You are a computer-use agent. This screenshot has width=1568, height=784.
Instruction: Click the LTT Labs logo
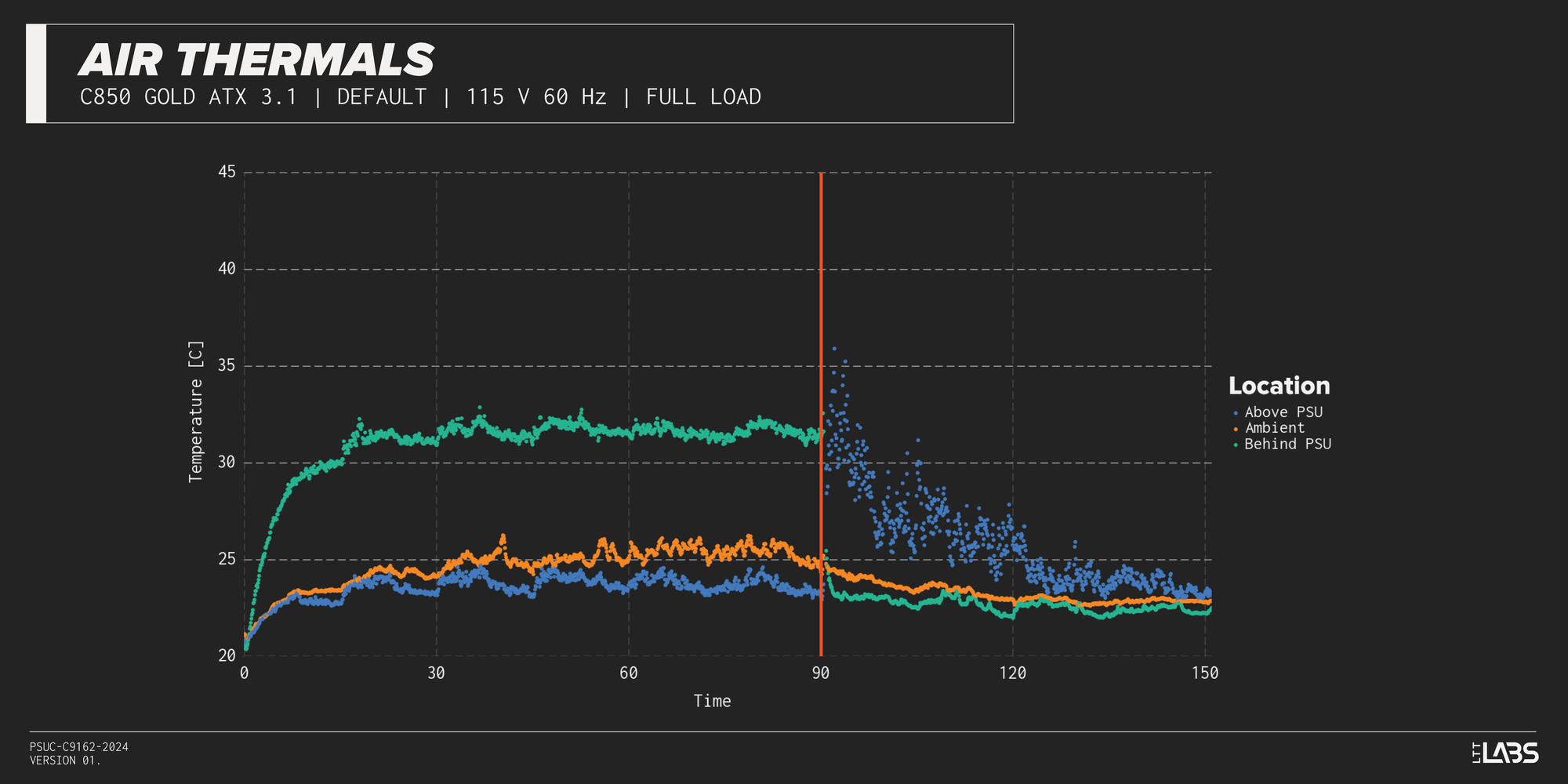pos(1505,753)
